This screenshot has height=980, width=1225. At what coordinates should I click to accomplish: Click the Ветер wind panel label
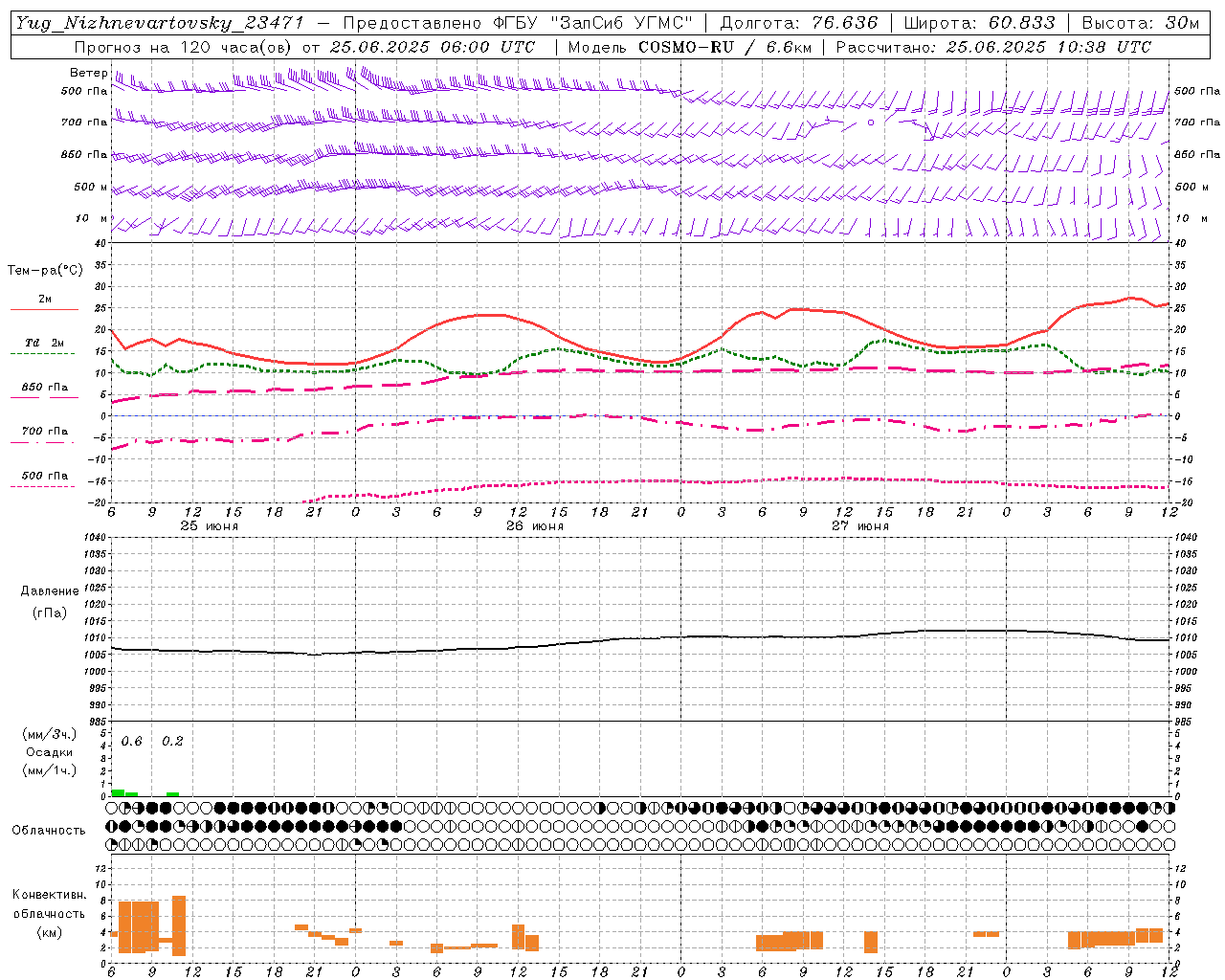89,73
